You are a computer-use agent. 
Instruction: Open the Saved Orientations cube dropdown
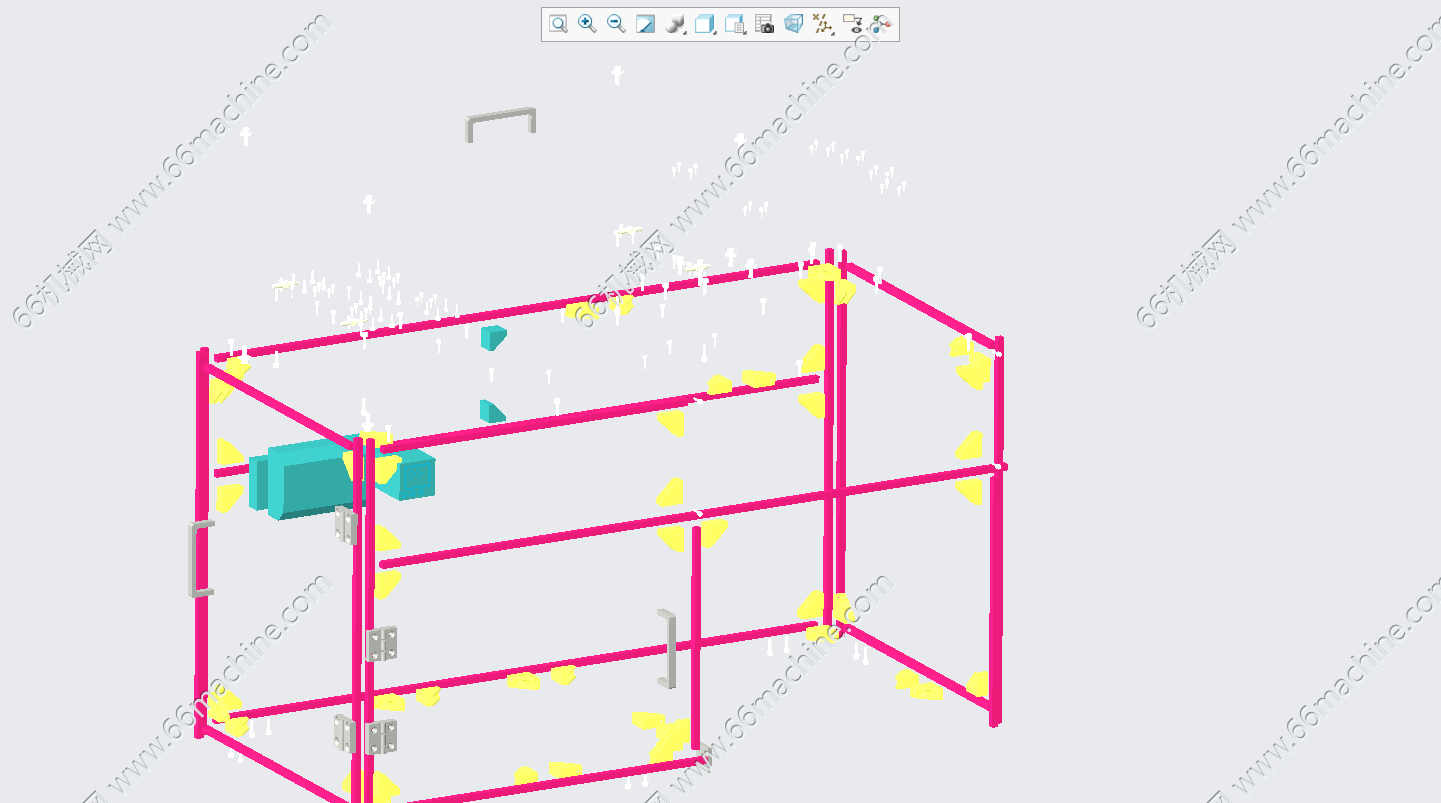[705, 24]
